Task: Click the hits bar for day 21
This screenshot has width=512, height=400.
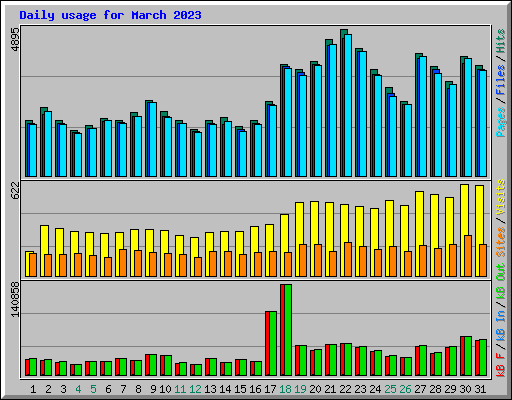Action: pos(329,42)
